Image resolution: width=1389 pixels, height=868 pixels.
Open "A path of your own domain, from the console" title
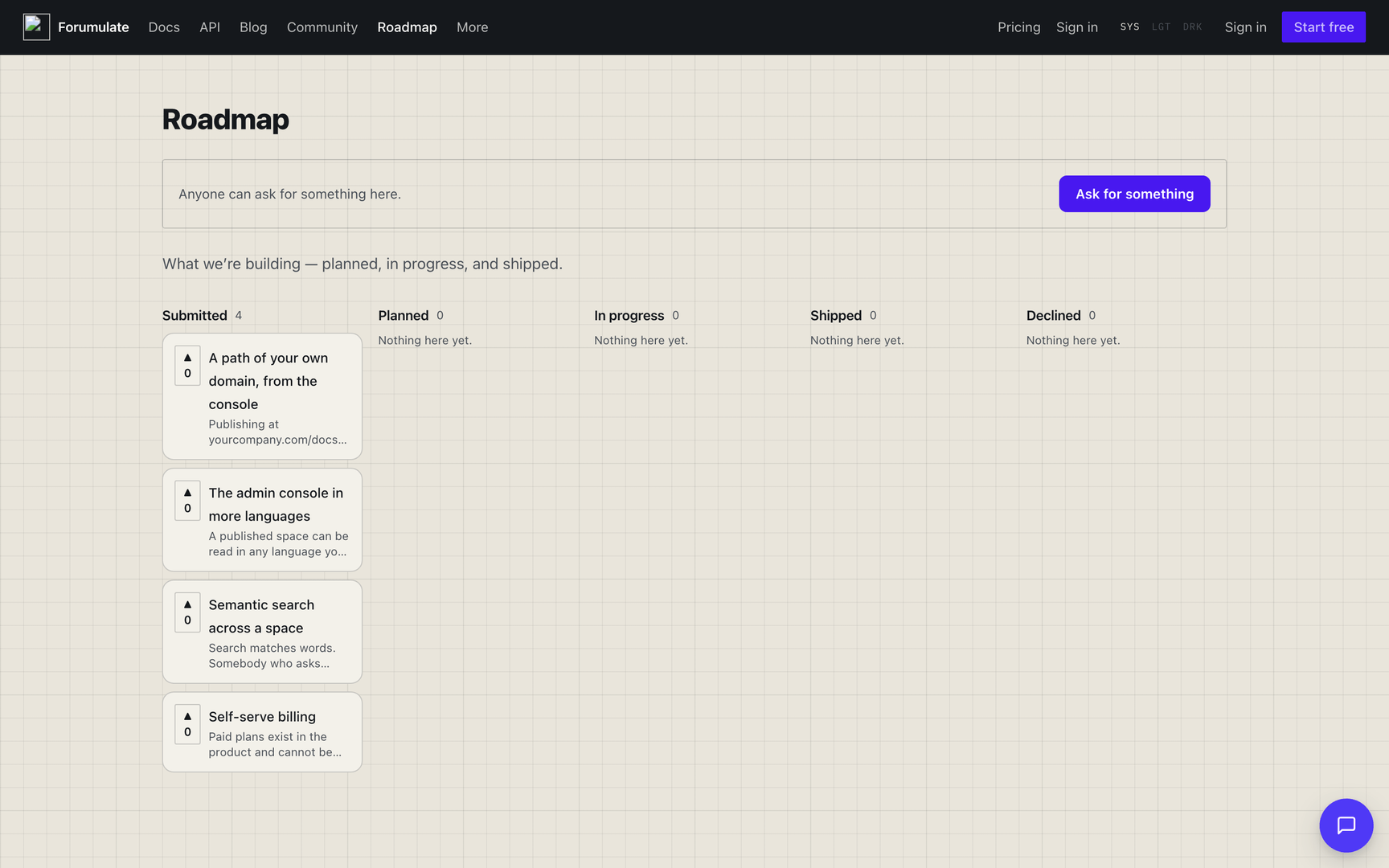pyautogui.click(x=268, y=381)
